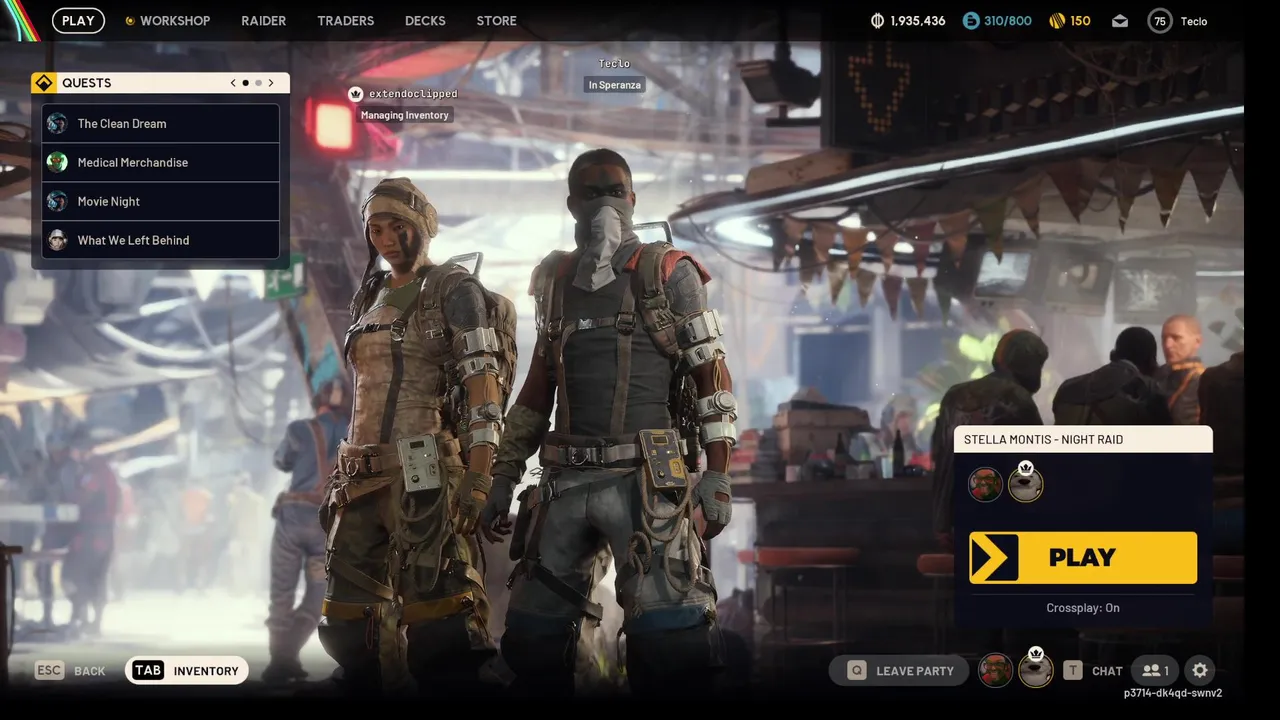Open the Medical Merchandise quest
Viewport: 1280px width, 720px height.
tap(161, 162)
